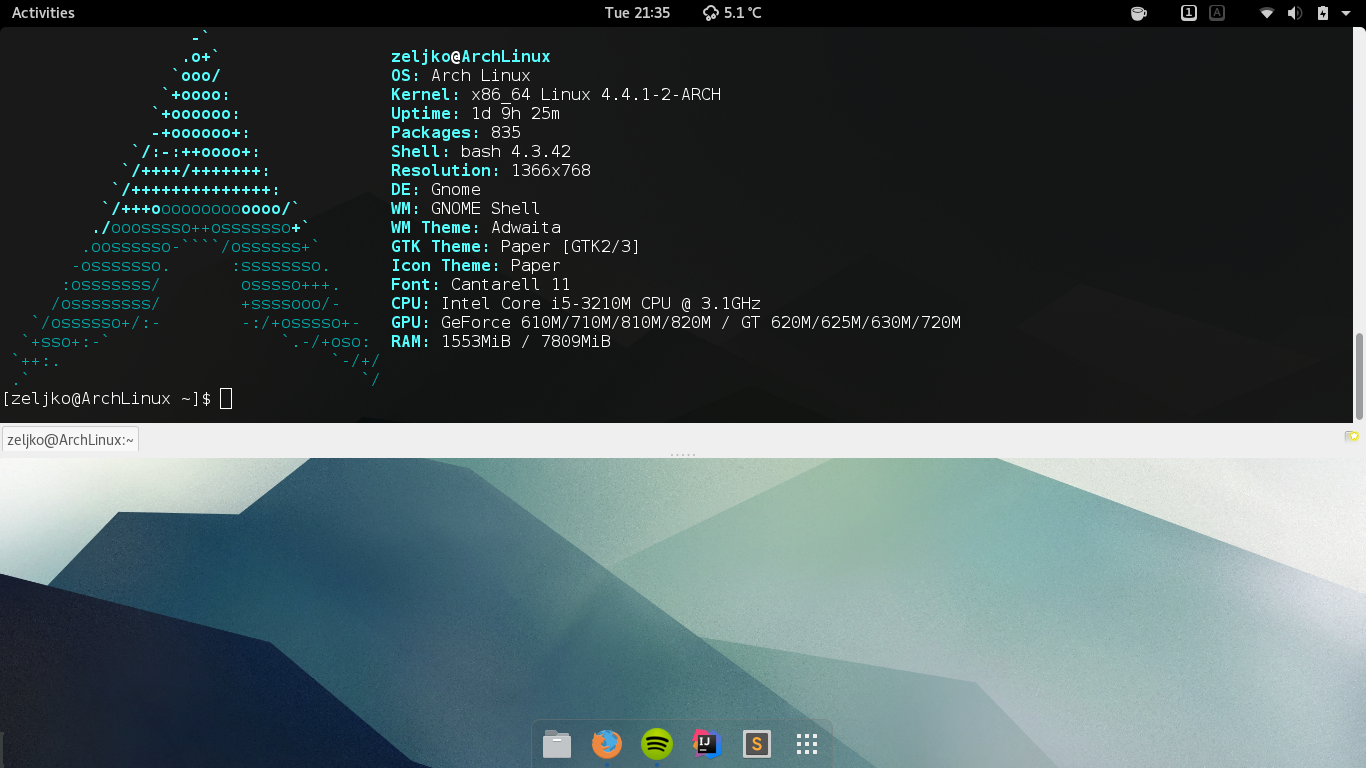Viewport: 1366px width, 768px height.
Task: Open Sublime Text from the dock
Action: pos(757,744)
